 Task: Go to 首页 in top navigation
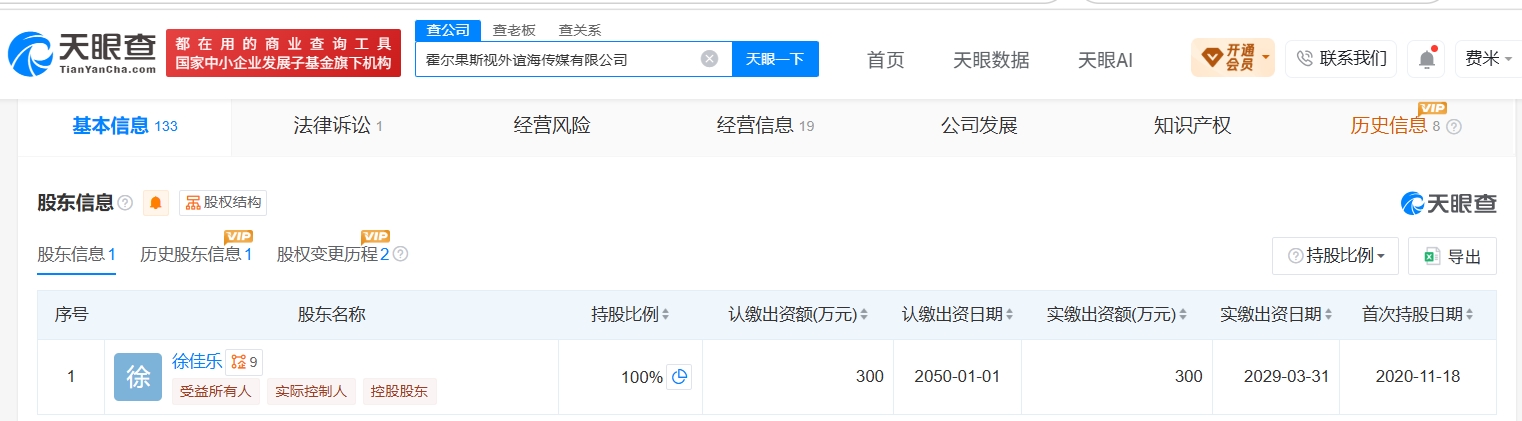coord(885,60)
